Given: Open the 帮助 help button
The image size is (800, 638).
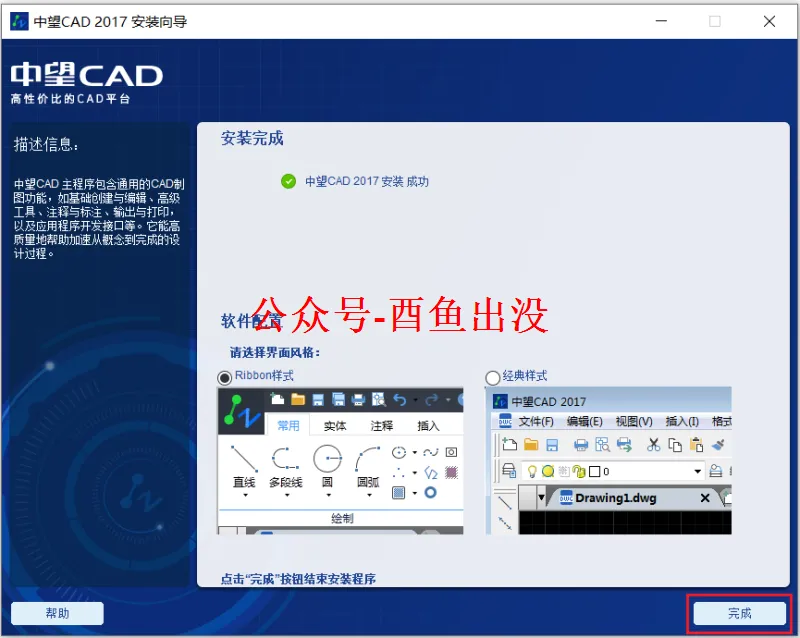Looking at the screenshot, I should tap(57, 613).
